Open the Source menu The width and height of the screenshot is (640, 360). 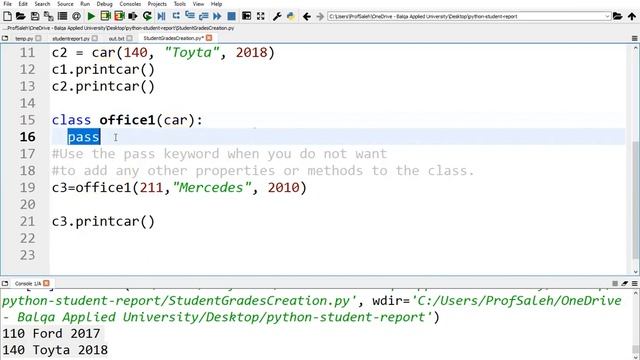[x=65, y=4]
